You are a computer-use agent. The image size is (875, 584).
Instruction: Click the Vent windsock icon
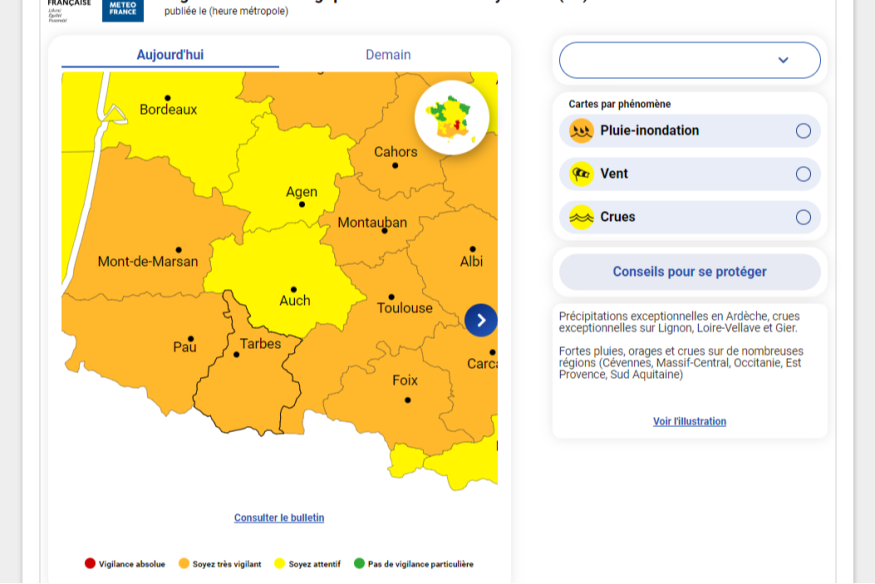[581, 174]
